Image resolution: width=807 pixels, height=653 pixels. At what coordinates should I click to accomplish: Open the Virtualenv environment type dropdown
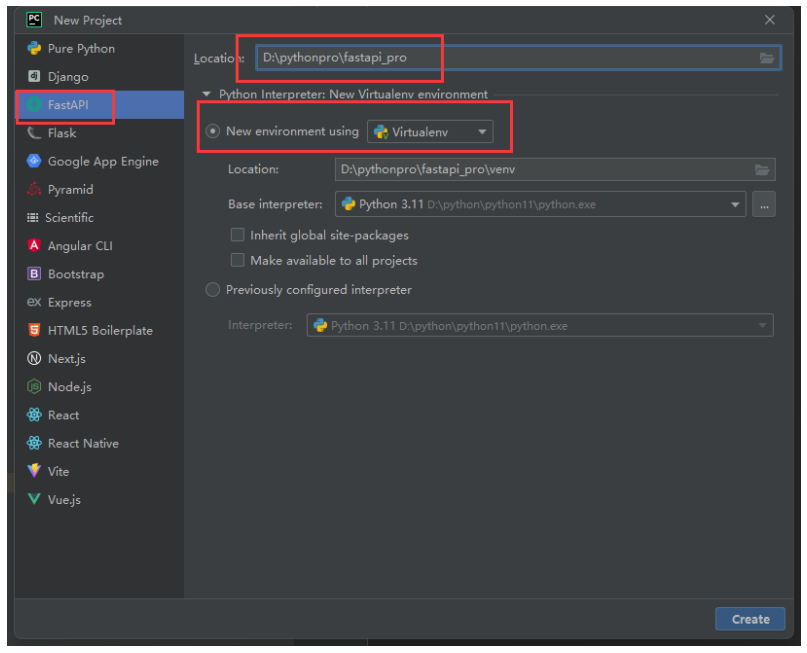(x=430, y=132)
